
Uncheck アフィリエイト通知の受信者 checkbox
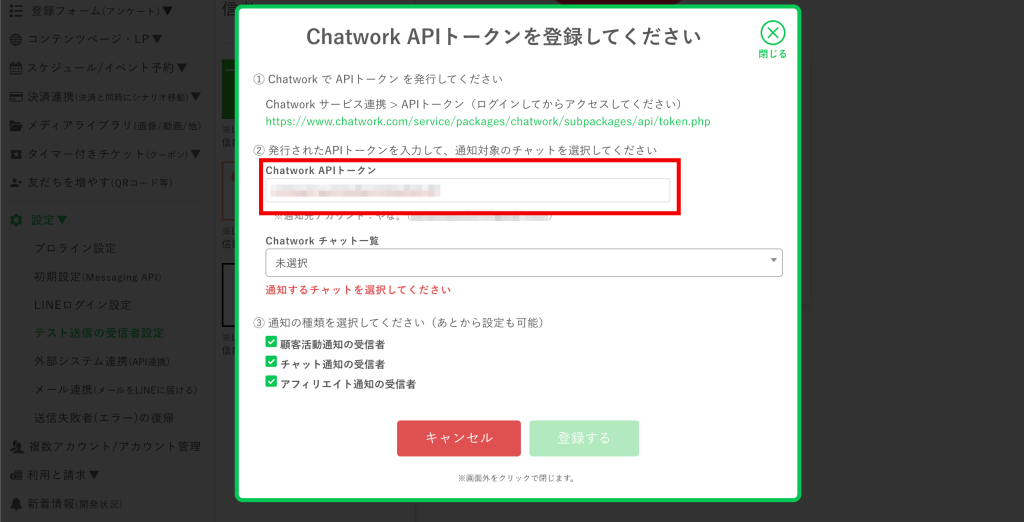(271, 381)
